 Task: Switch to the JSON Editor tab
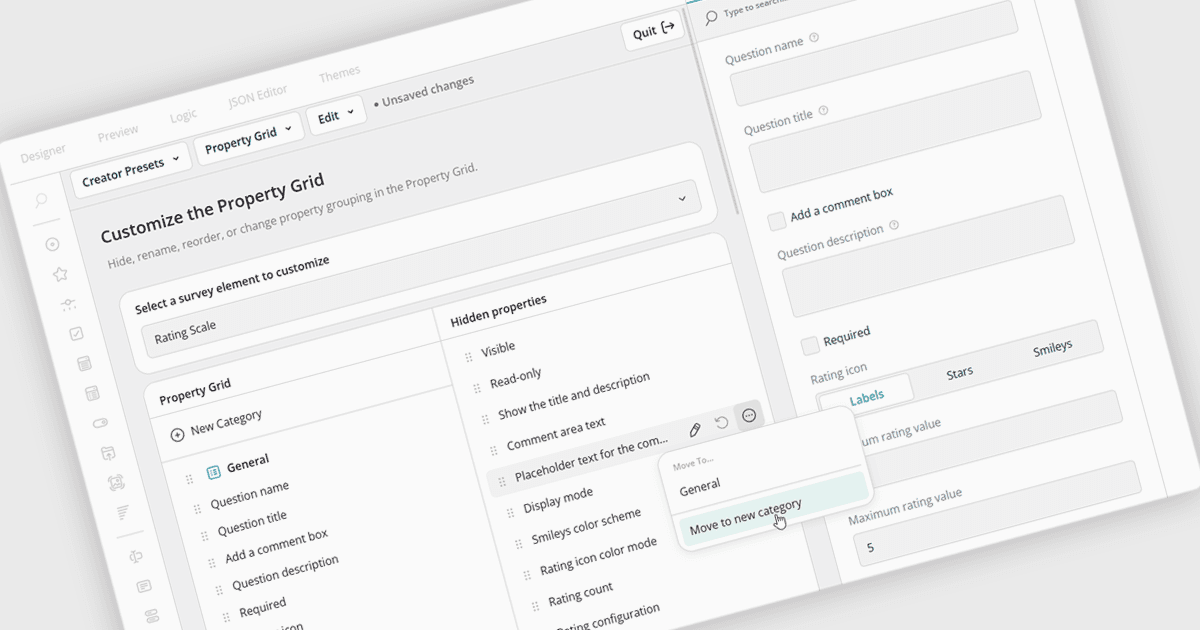(257, 97)
